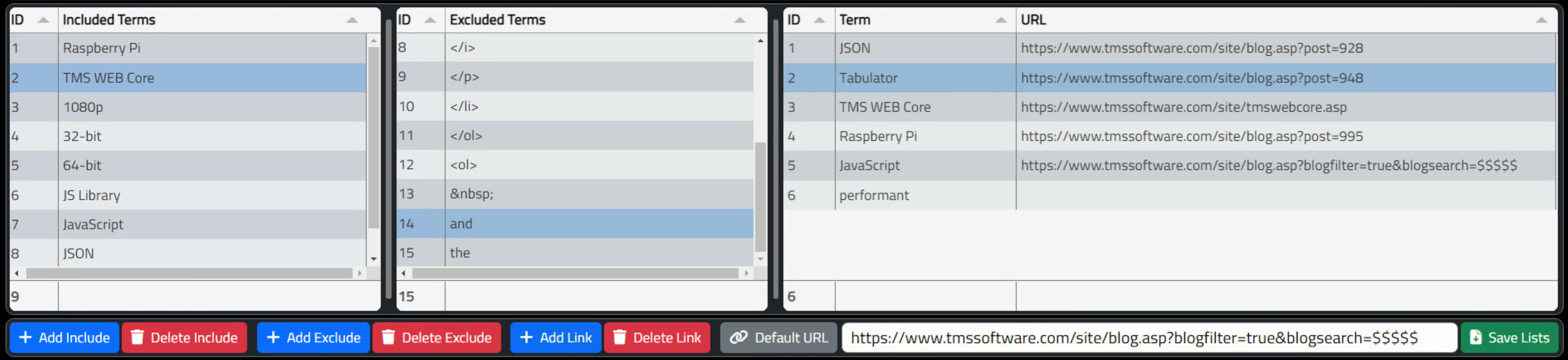Sort Excluded Terms table by ID arrow

[430, 20]
